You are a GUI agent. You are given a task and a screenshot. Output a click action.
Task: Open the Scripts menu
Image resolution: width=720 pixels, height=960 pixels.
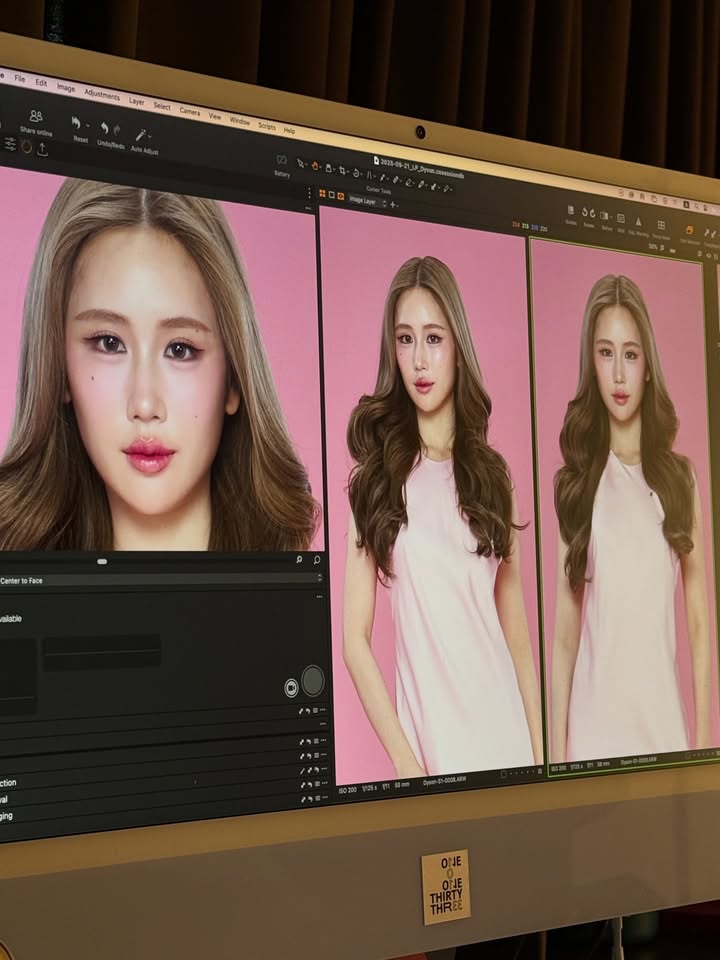tap(266, 126)
